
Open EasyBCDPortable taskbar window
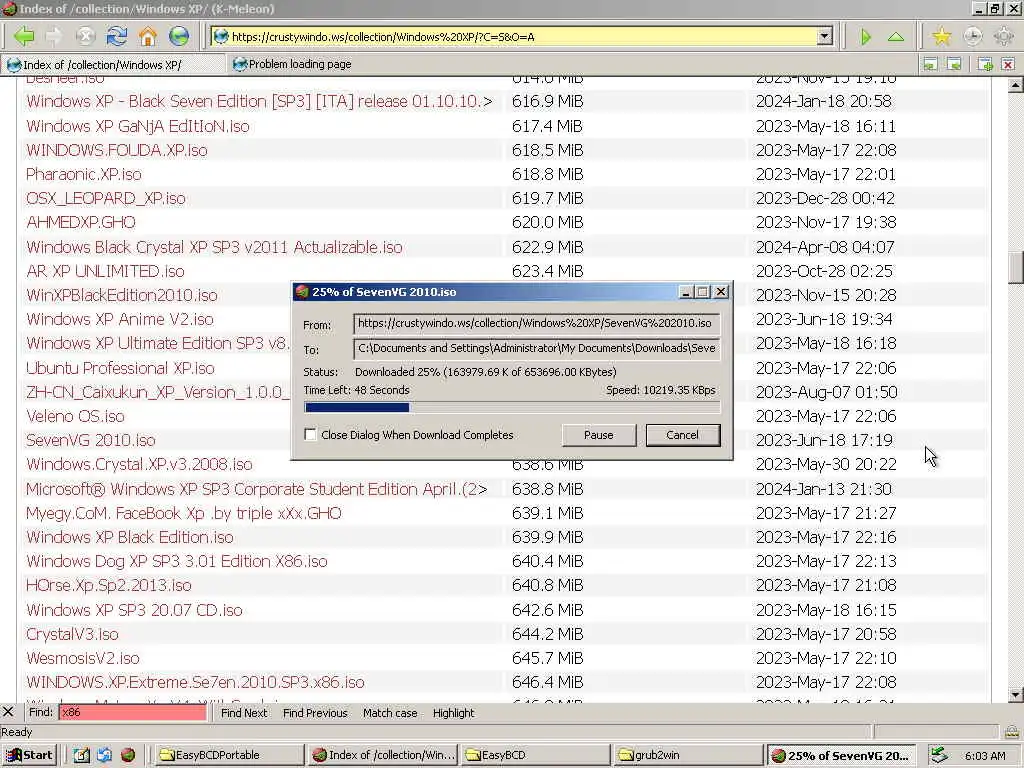click(229, 755)
